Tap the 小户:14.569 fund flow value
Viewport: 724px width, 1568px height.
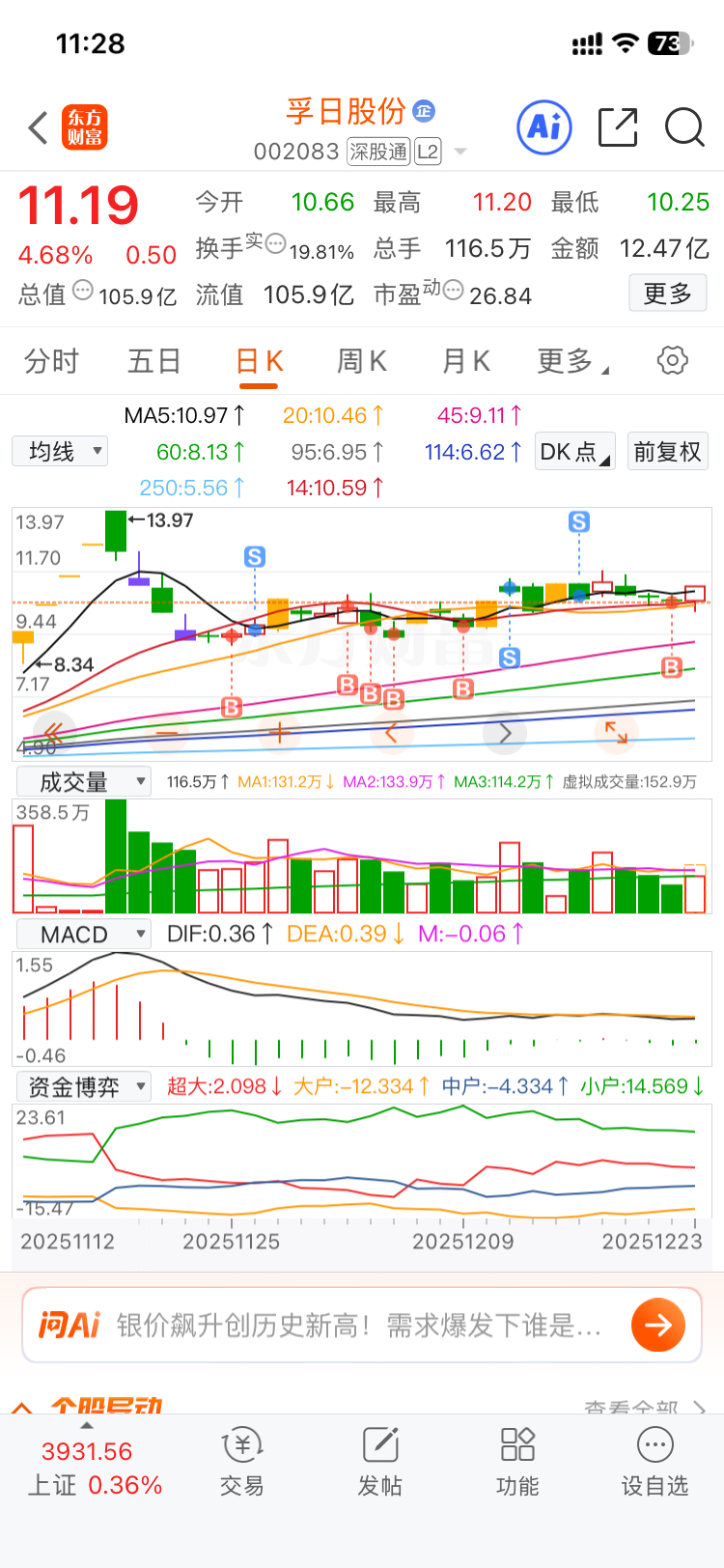(x=642, y=1086)
